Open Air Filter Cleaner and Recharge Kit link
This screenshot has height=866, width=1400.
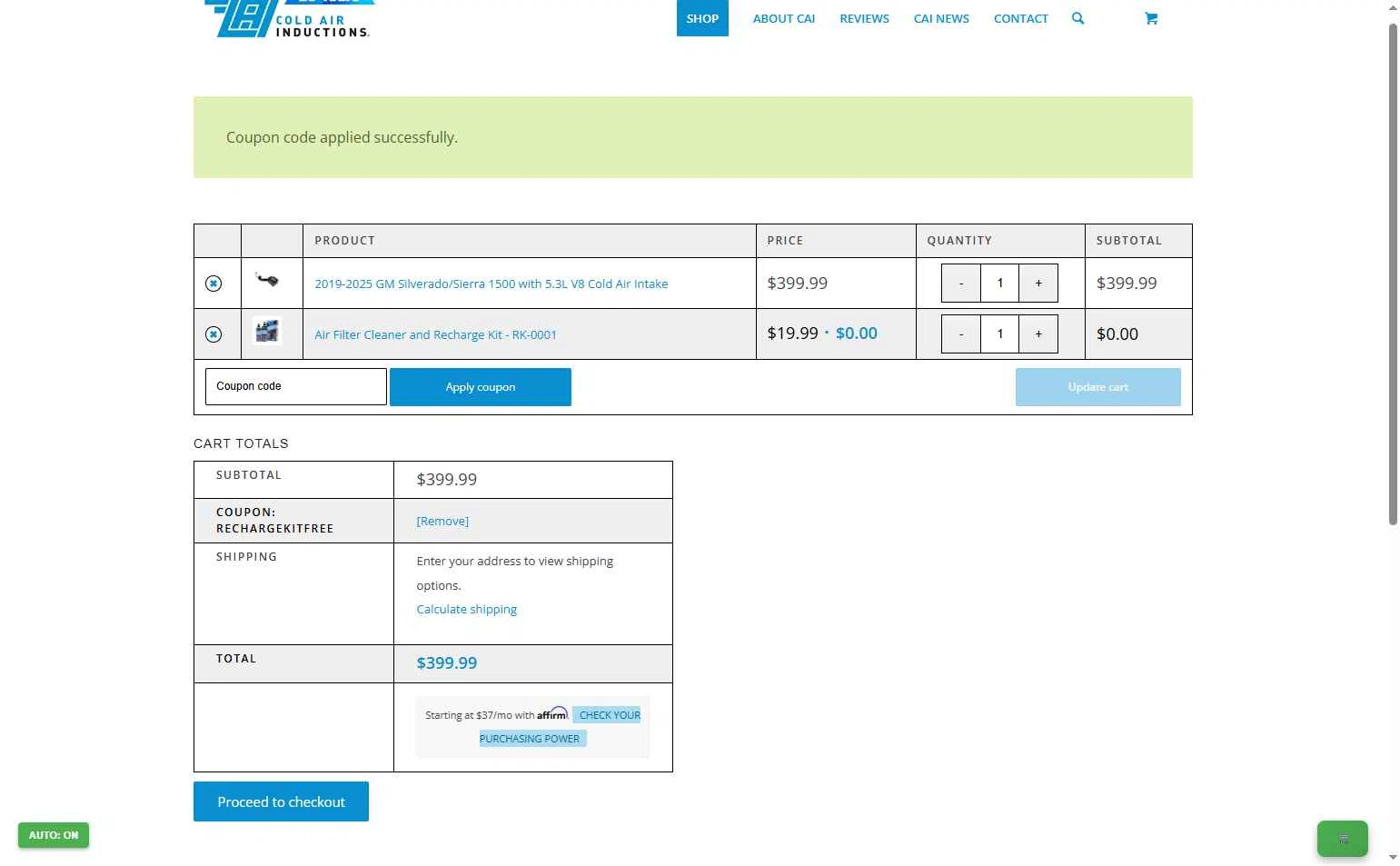click(435, 334)
